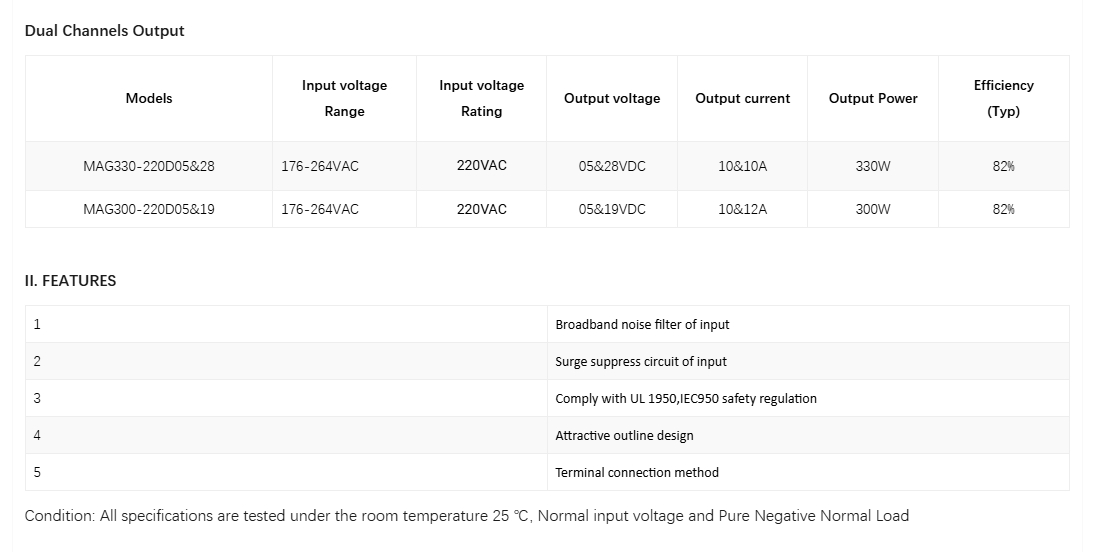Click the II. FEATURES heading
This screenshot has height=552, width=1117.
(x=71, y=281)
